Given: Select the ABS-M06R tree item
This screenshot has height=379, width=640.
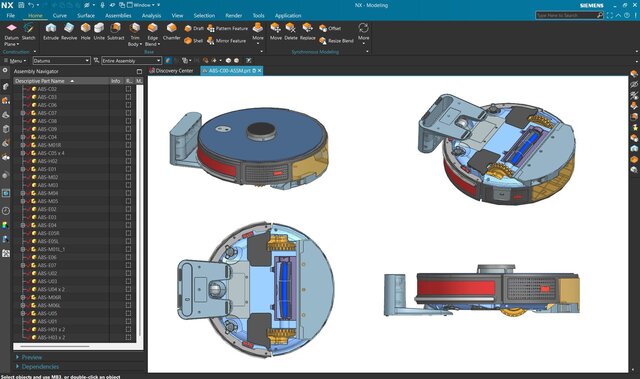Looking at the screenshot, I should (49, 297).
